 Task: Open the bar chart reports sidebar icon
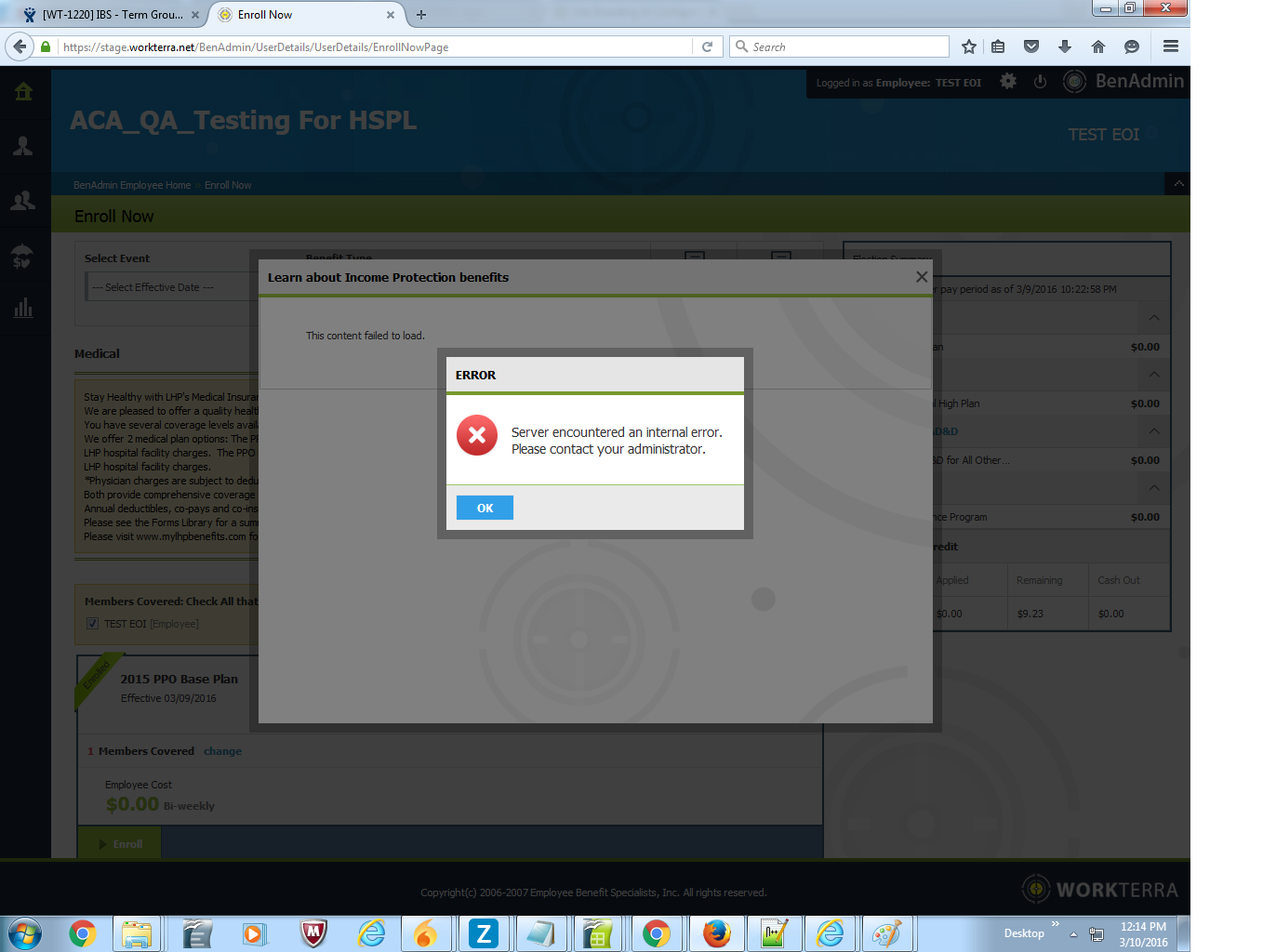[23, 309]
